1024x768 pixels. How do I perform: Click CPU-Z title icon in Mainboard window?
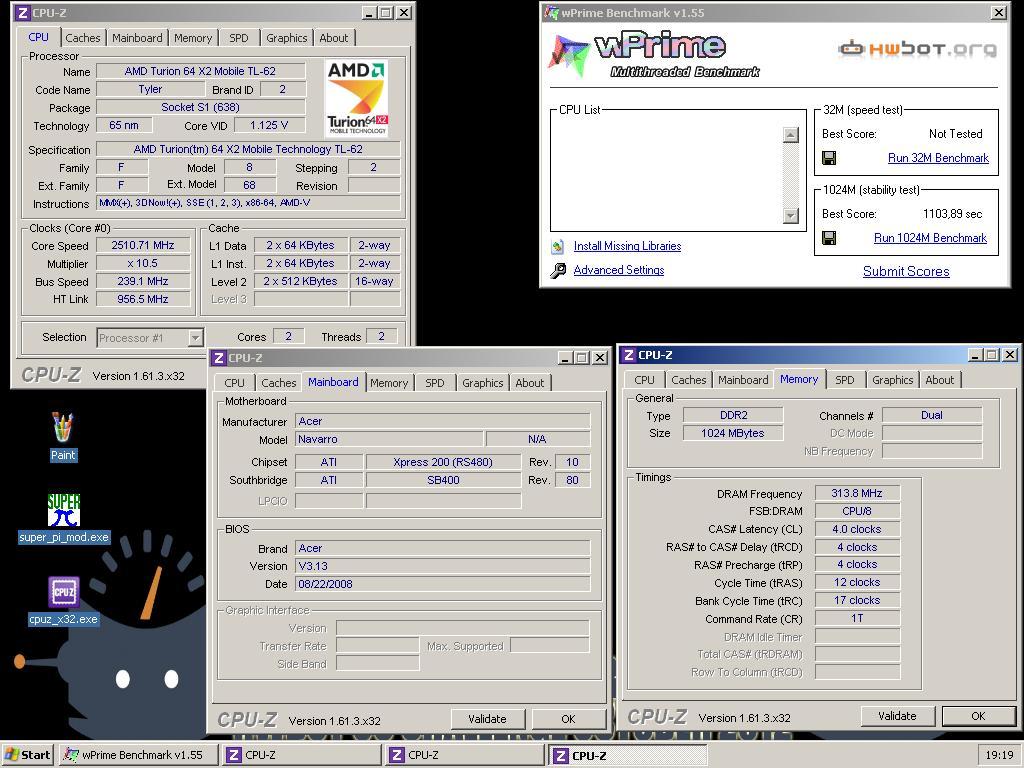point(219,358)
